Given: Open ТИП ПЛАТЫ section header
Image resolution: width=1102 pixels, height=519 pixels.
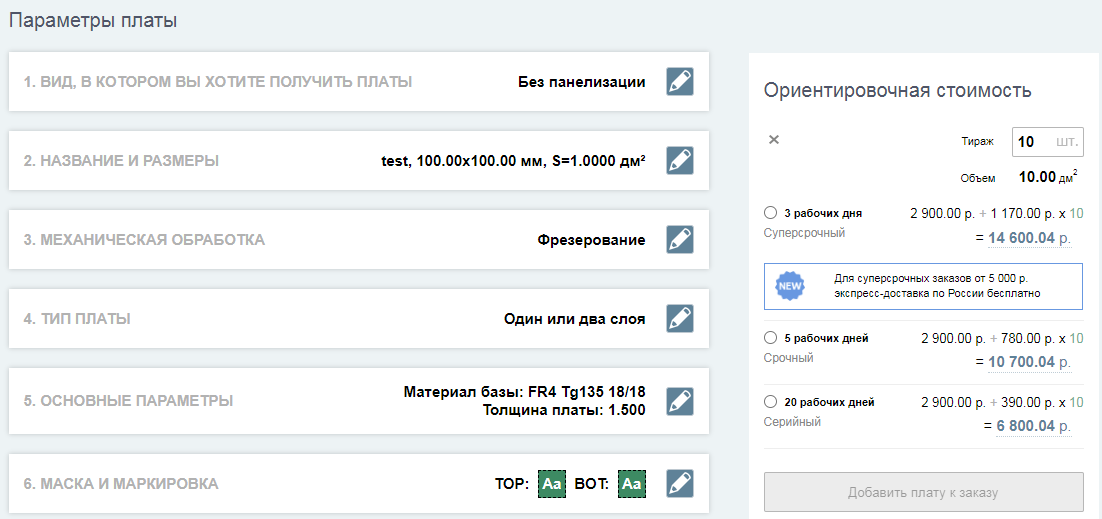Looking at the screenshot, I should [77, 319].
